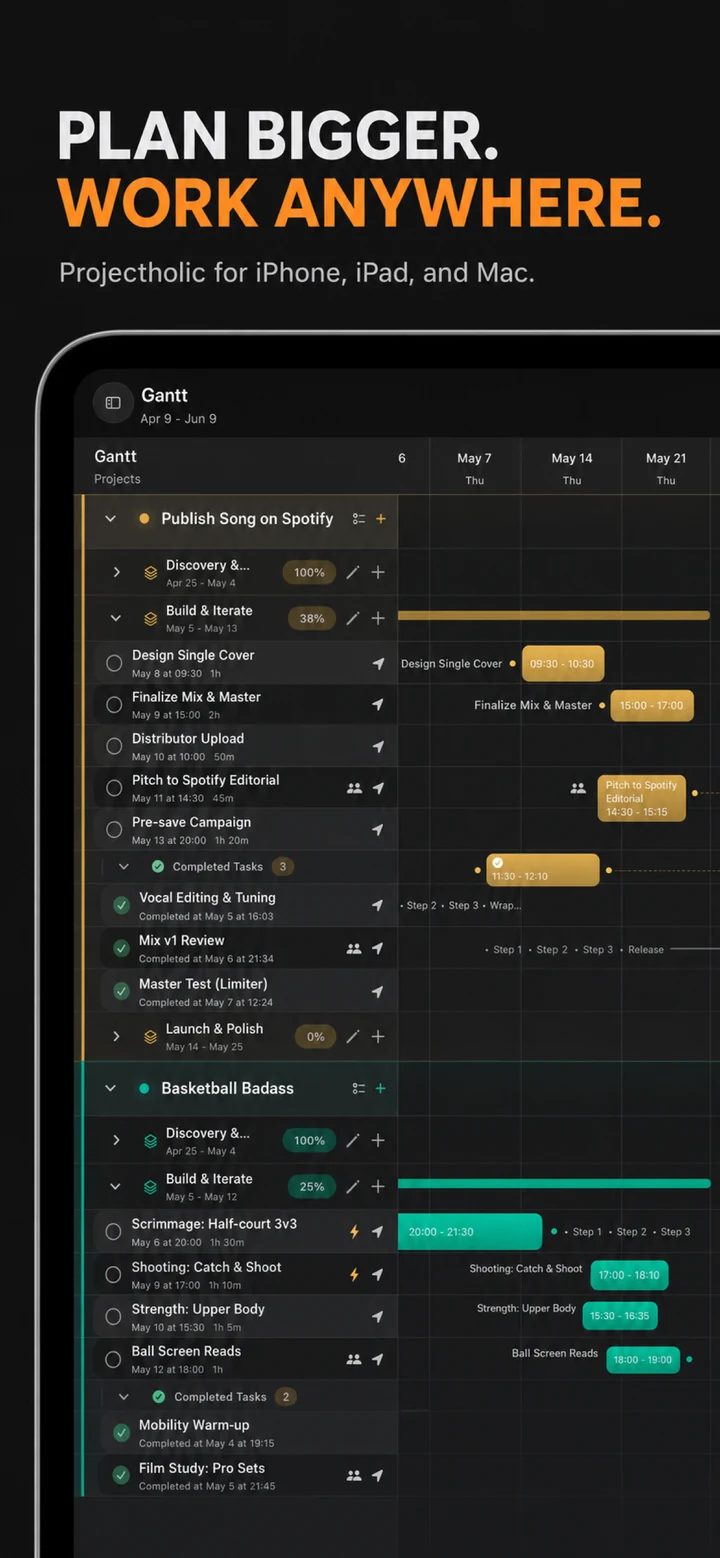The image size is (720, 1558).
Task: Collapse the Basketball Badass project
Action: (111, 1089)
